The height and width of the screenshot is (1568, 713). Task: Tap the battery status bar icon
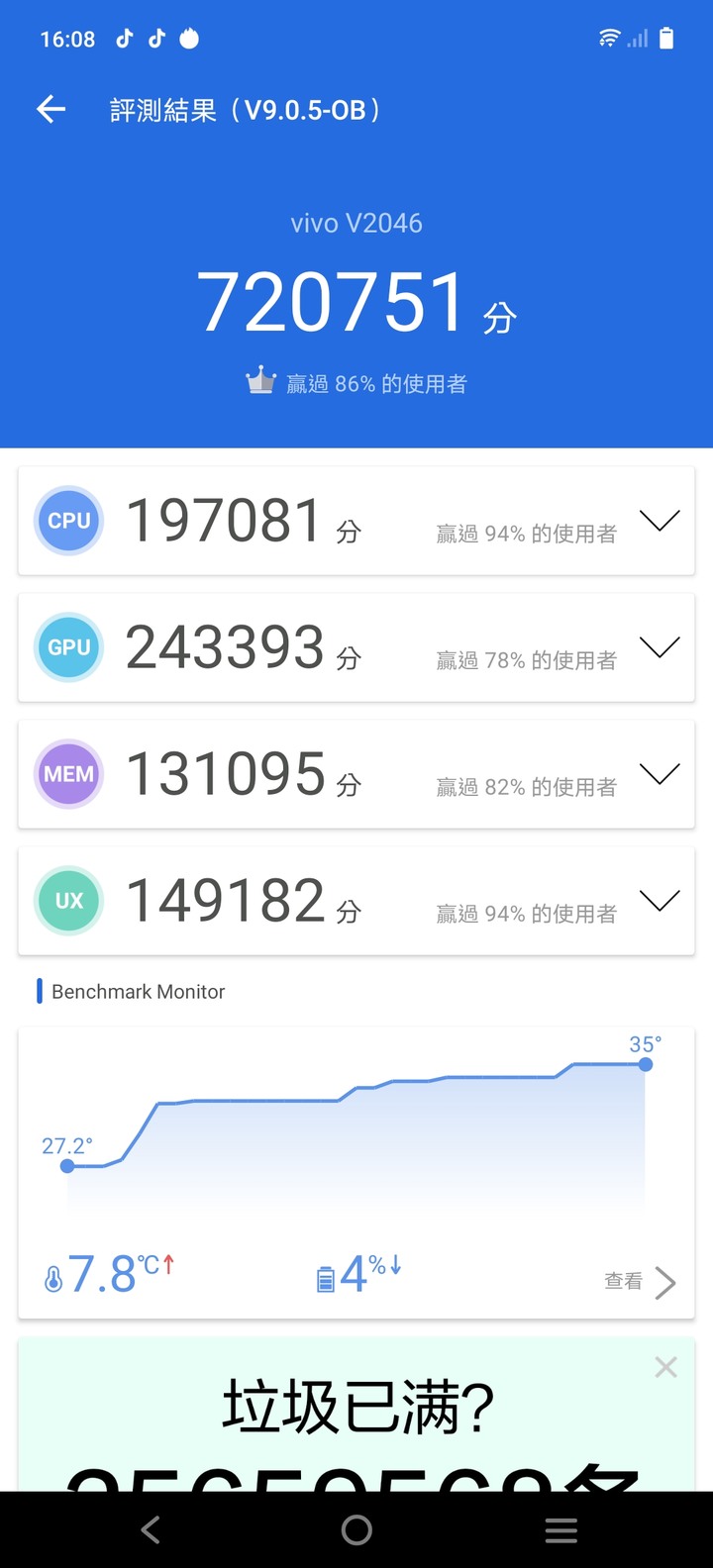[x=666, y=39]
